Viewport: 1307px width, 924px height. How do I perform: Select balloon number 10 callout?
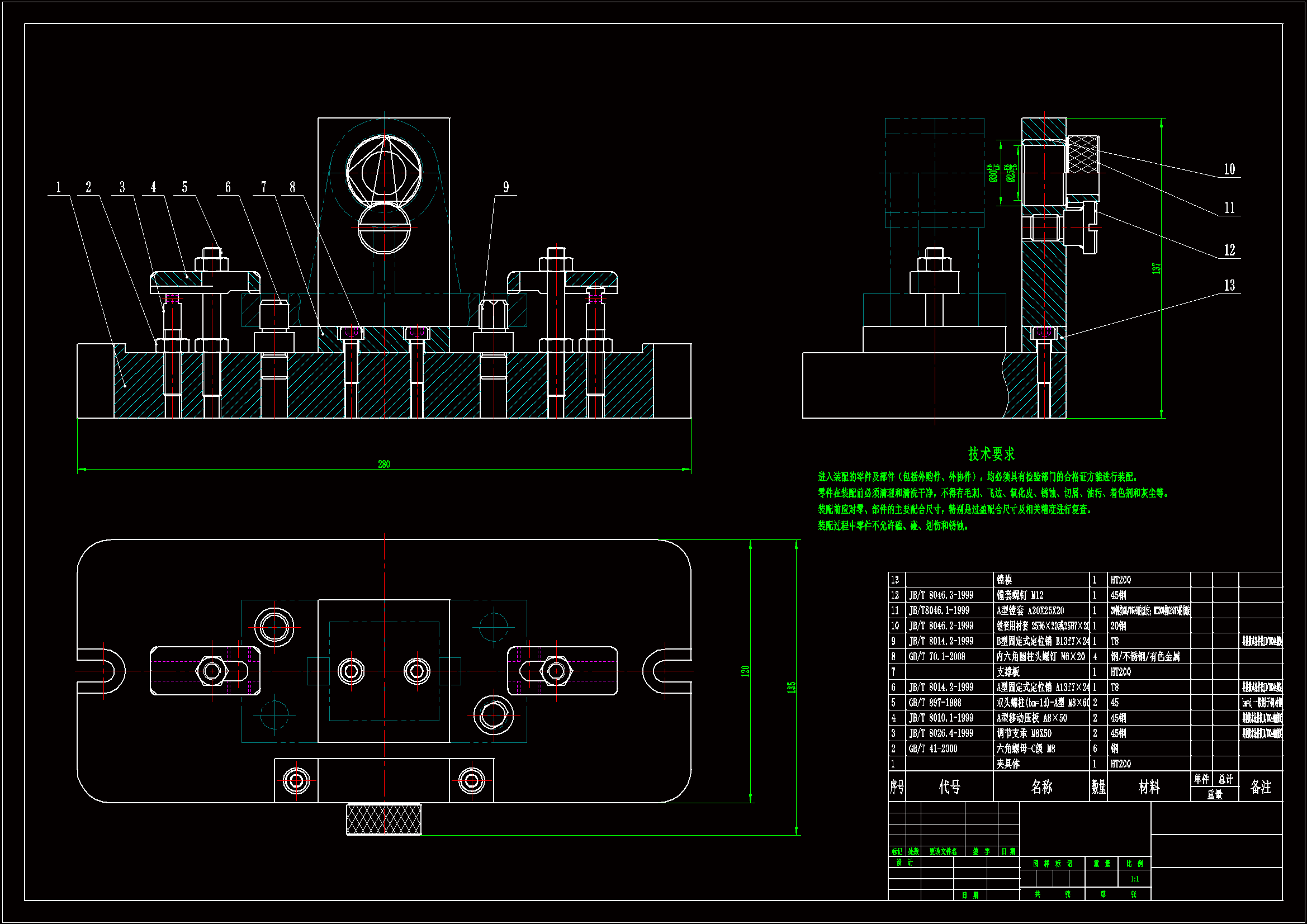coord(1230,169)
